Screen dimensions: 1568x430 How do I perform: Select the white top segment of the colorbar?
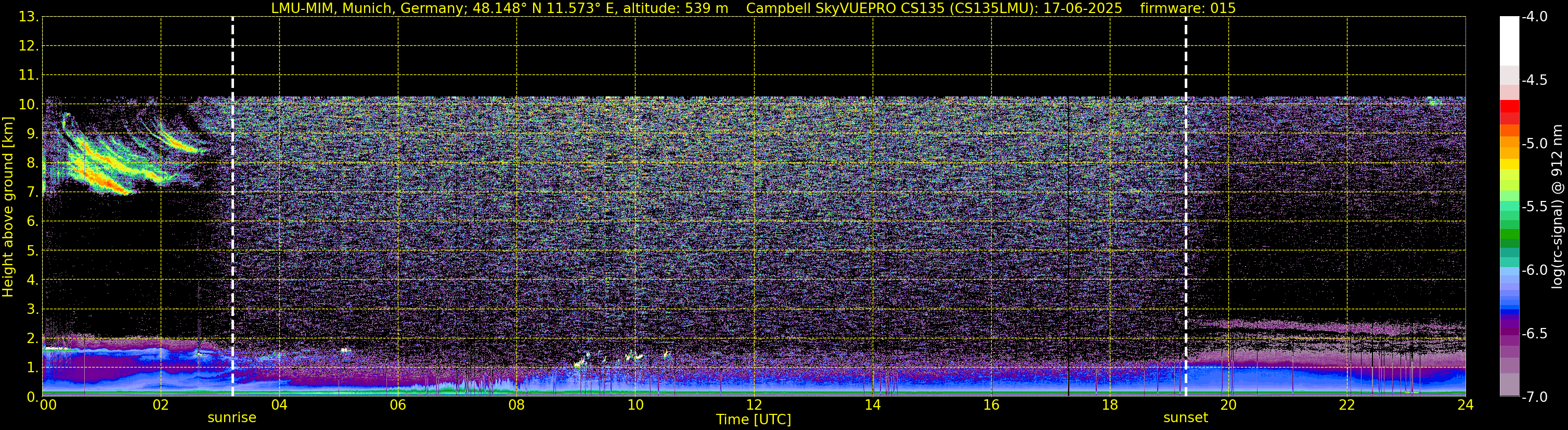click(1509, 40)
